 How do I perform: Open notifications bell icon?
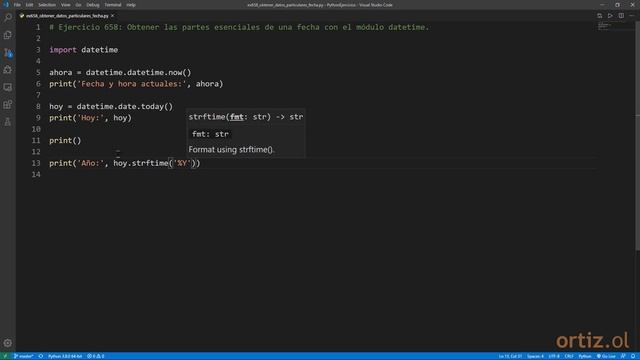click(x=633, y=356)
